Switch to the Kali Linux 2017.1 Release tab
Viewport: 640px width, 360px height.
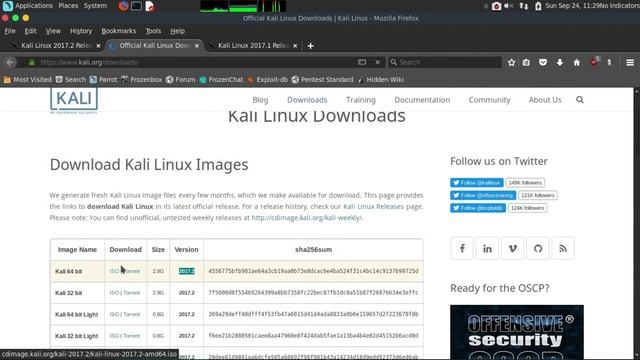coord(252,45)
